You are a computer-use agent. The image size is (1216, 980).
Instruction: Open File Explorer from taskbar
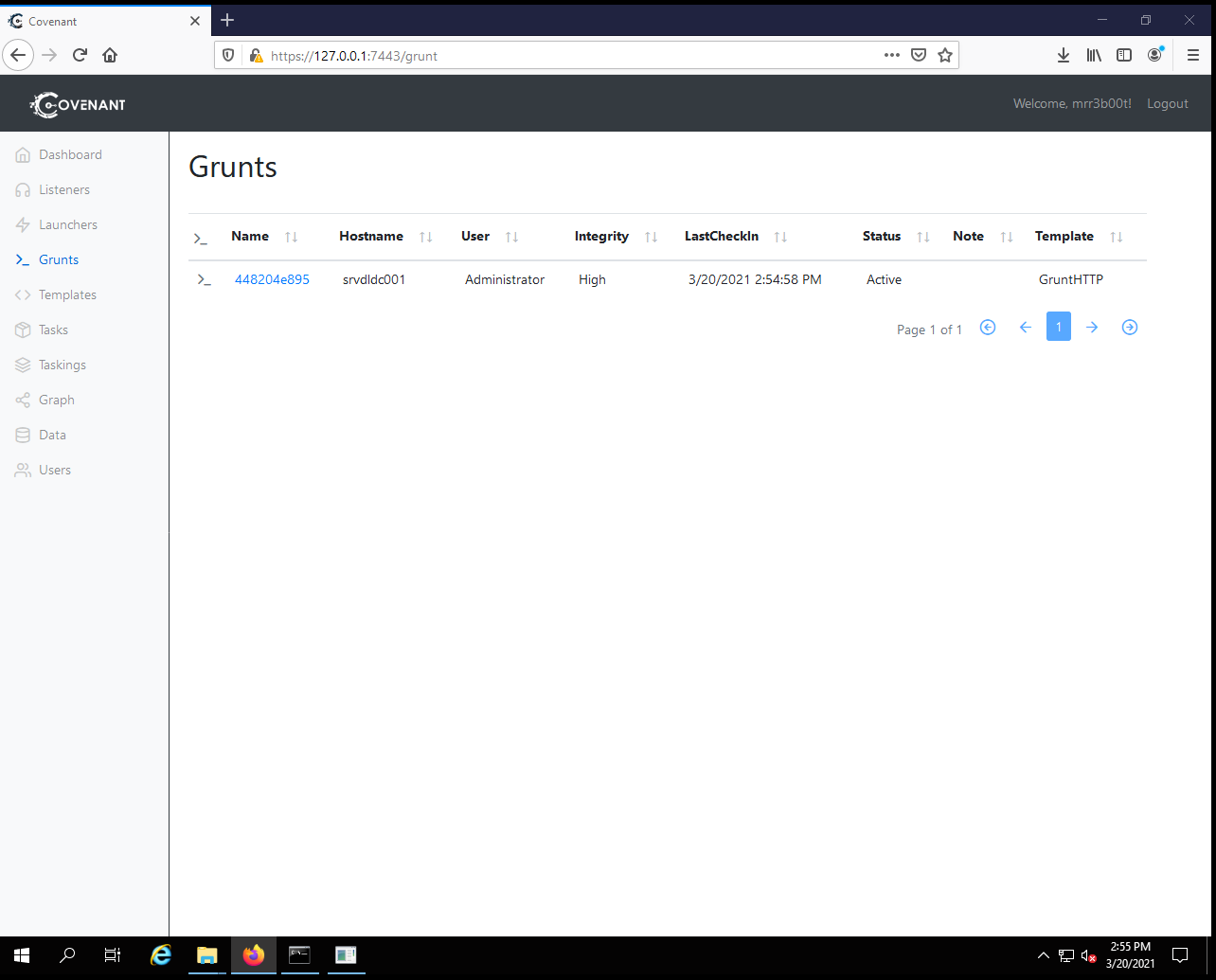click(207, 955)
